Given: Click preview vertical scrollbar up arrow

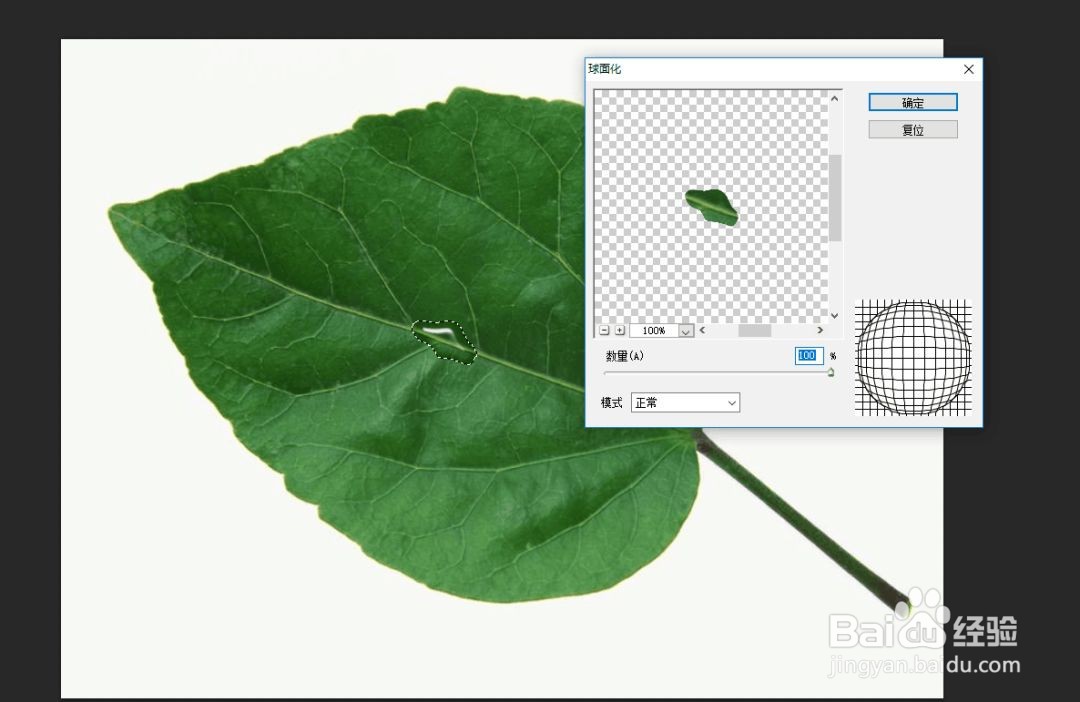Looking at the screenshot, I should (835, 99).
